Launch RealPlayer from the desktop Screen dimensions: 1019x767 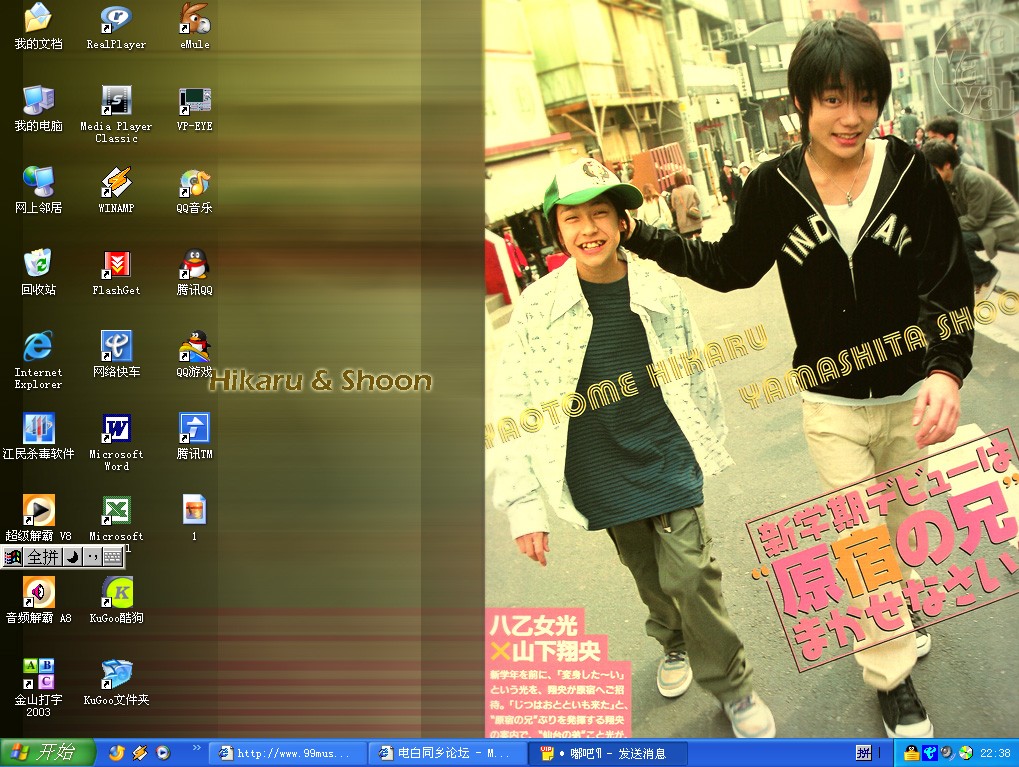point(116,19)
